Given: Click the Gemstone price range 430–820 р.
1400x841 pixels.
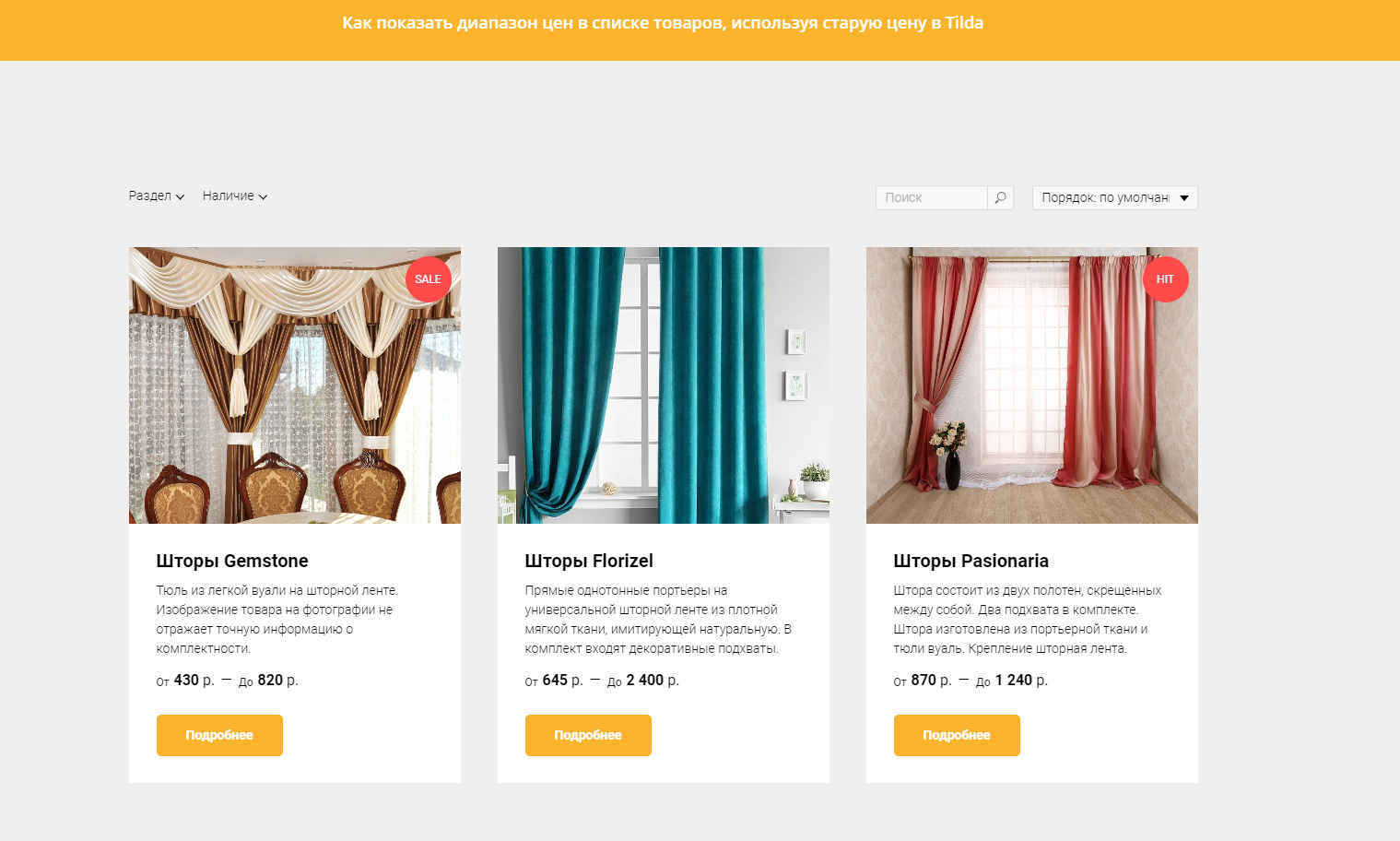Looking at the screenshot, I should pyautogui.click(x=228, y=681).
